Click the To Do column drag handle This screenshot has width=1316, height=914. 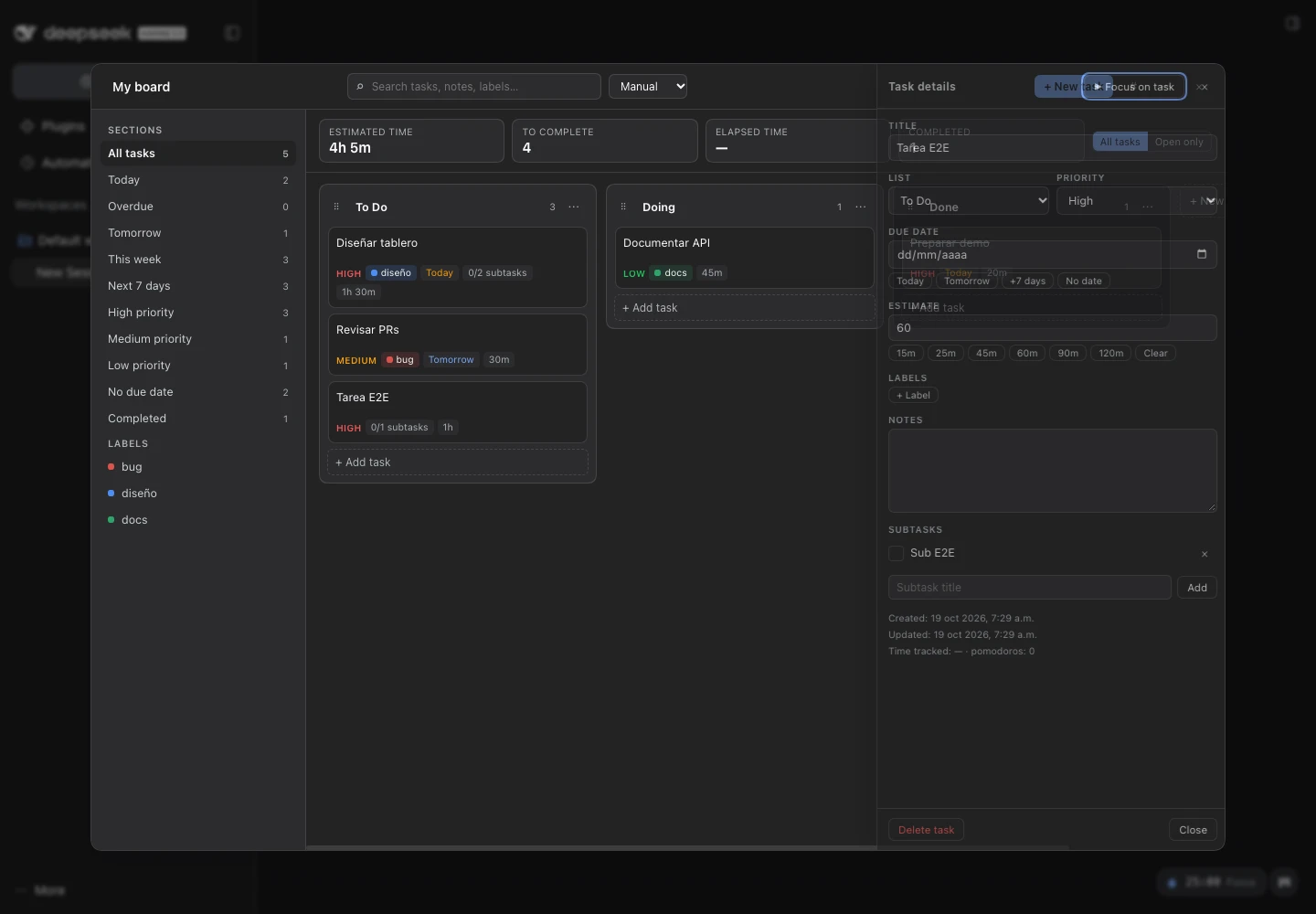click(x=336, y=207)
